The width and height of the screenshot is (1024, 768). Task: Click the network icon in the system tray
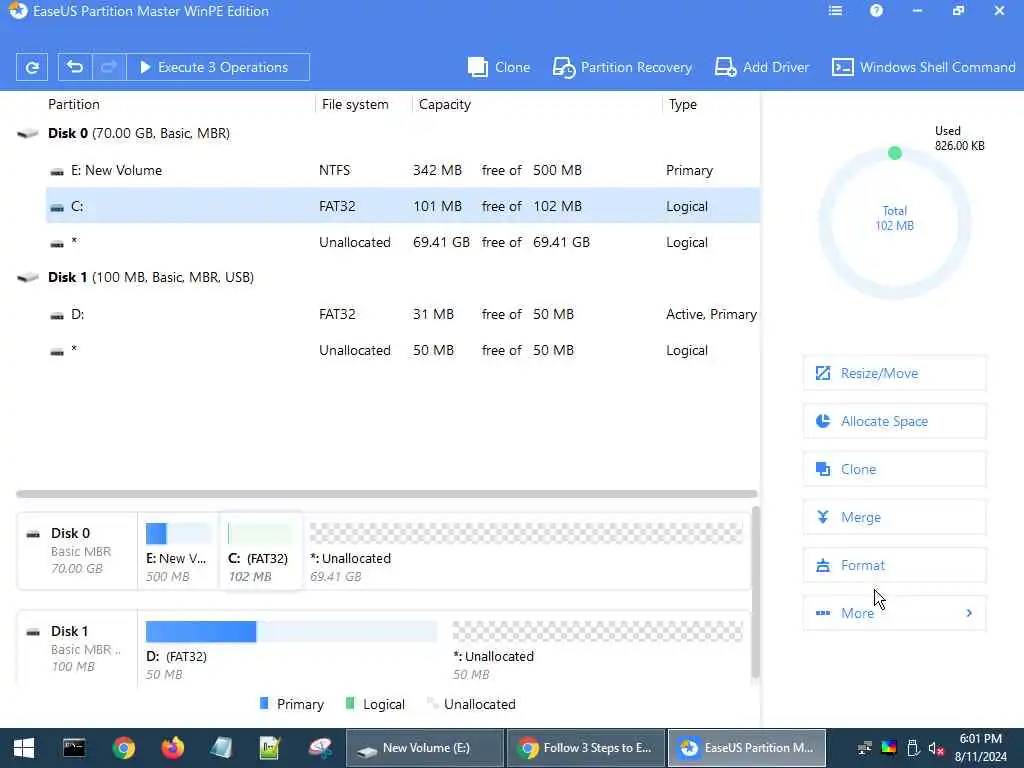click(x=864, y=748)
